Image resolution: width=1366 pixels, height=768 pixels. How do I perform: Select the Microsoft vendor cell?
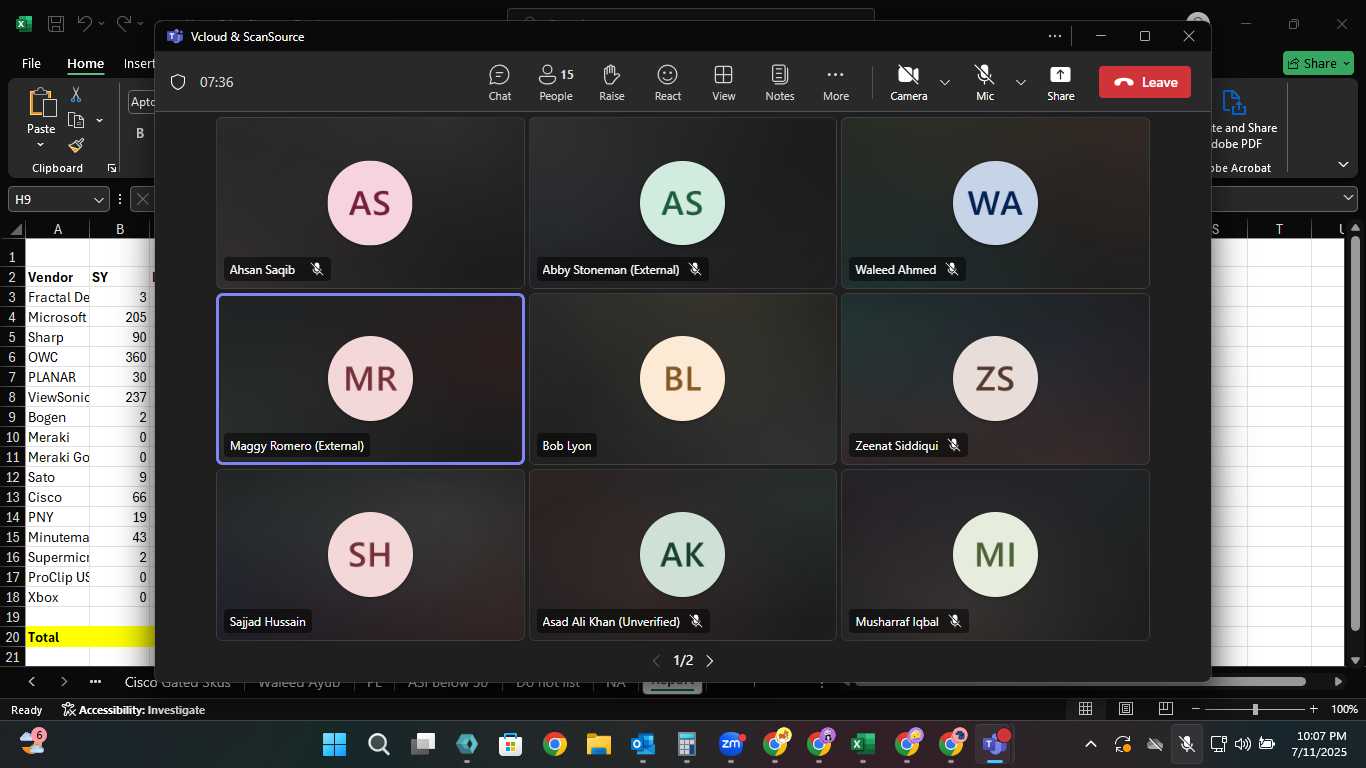tap(57, 317)
